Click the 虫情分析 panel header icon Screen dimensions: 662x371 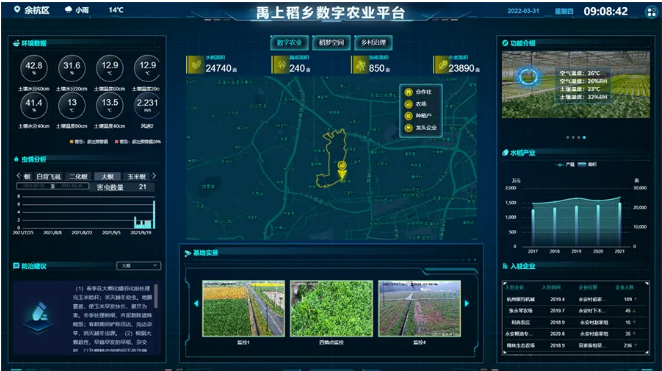pos(16,159)
